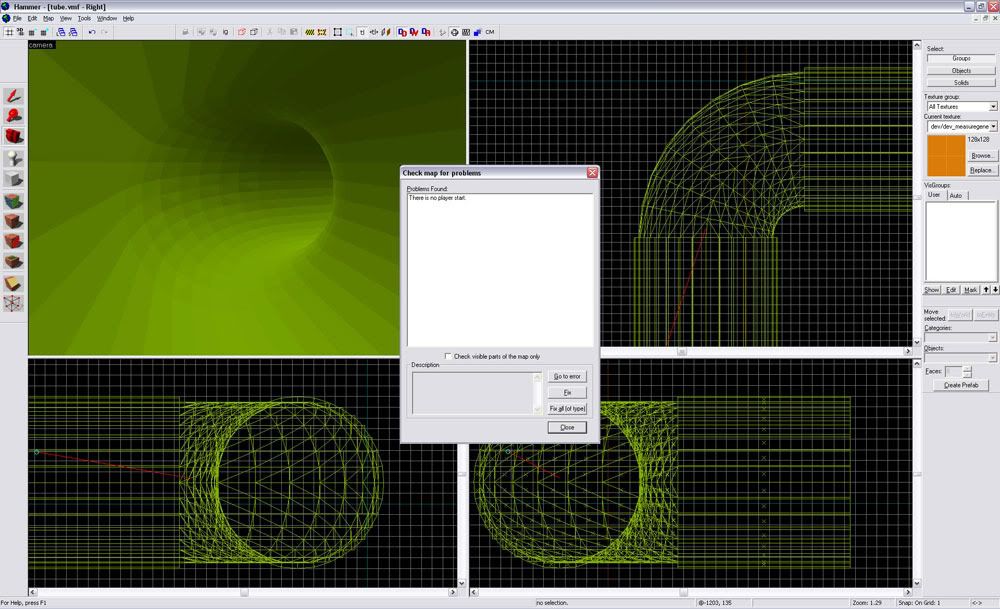Activate the Magnify tool
The height and width of the screenshot is (609, 1000).
pyautogui.click(x=14, y=116)
